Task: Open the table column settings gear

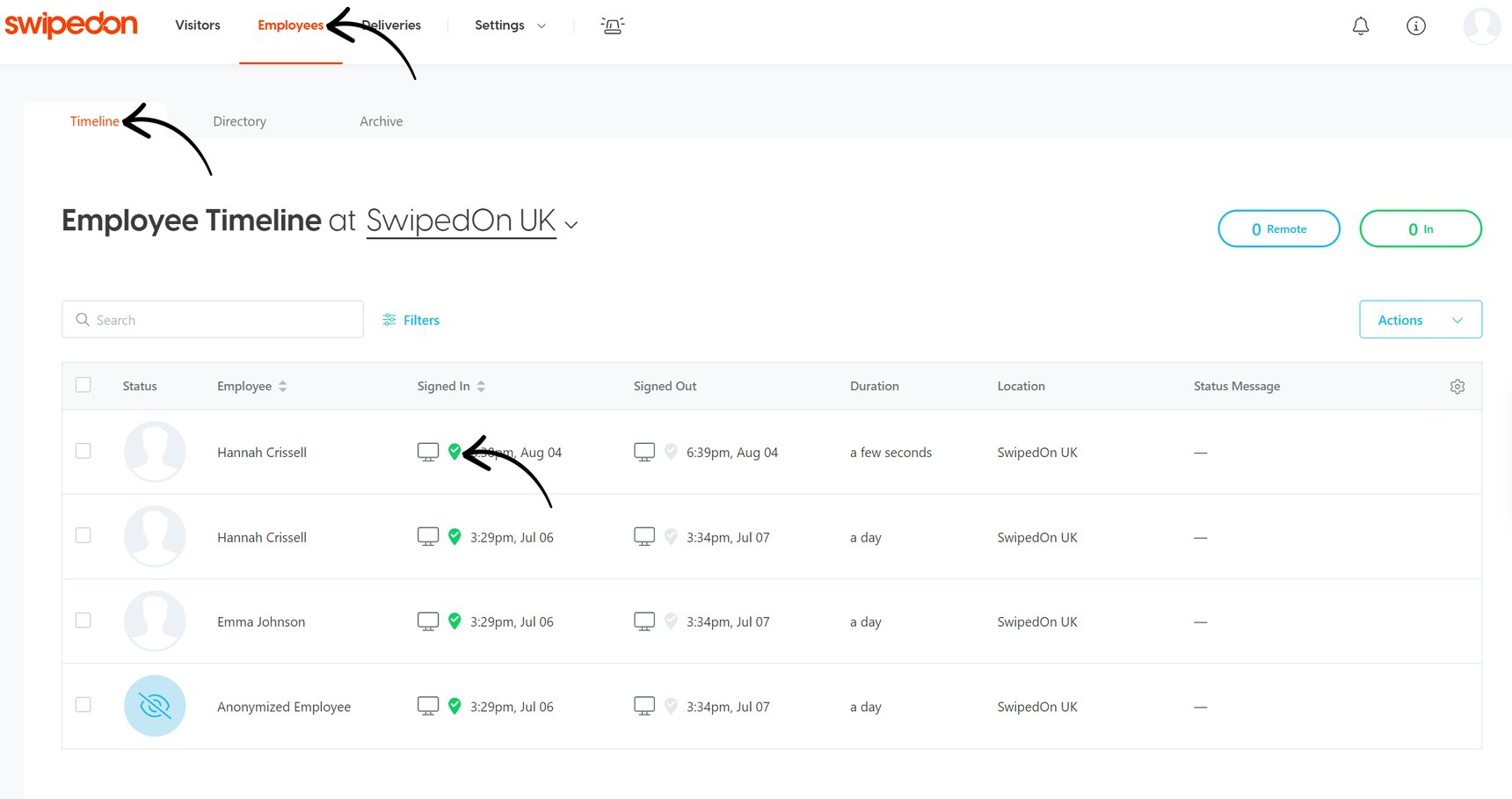Action: click(1457, 387)
